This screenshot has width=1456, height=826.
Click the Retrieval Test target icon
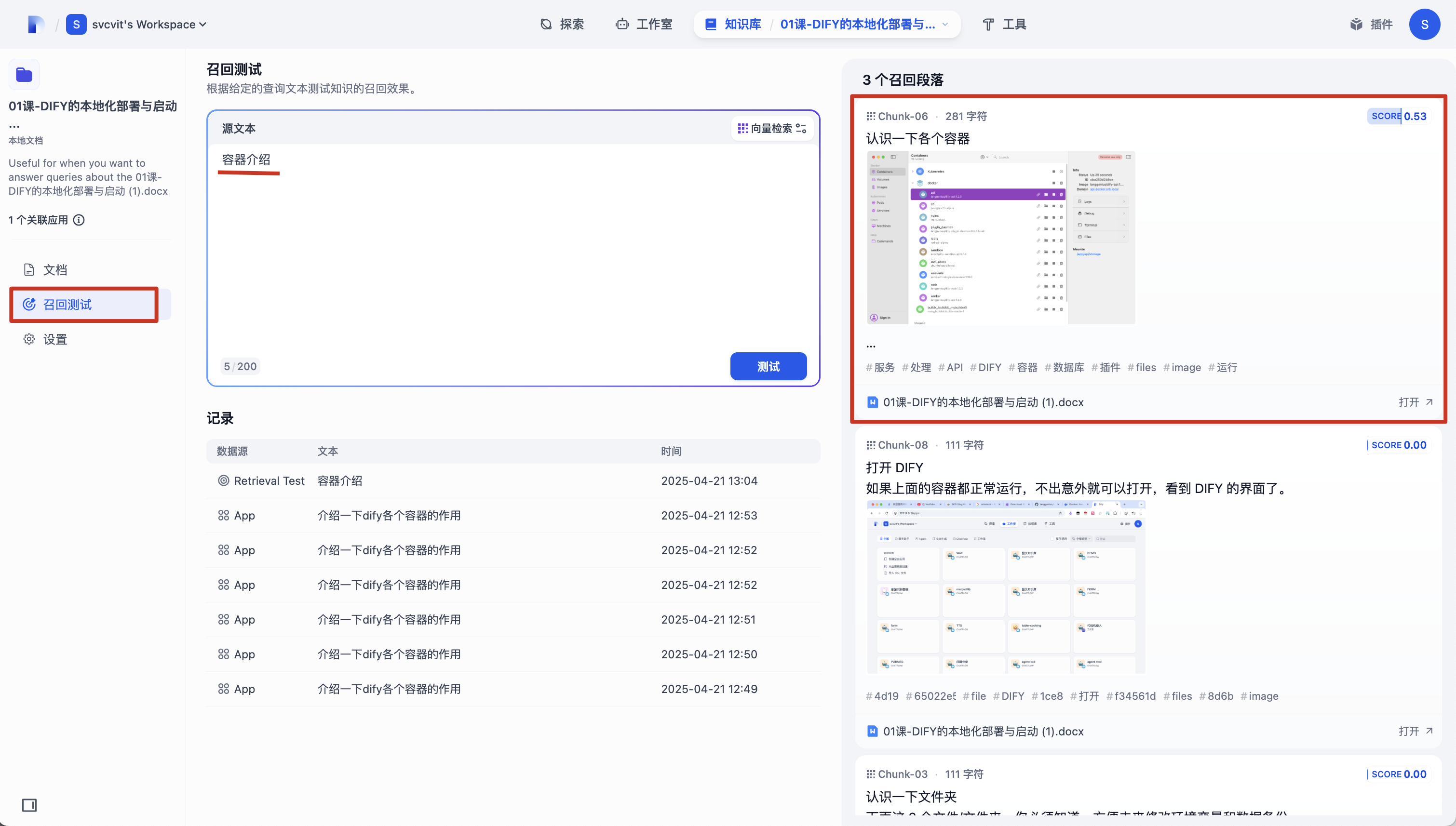coord(224,481)
